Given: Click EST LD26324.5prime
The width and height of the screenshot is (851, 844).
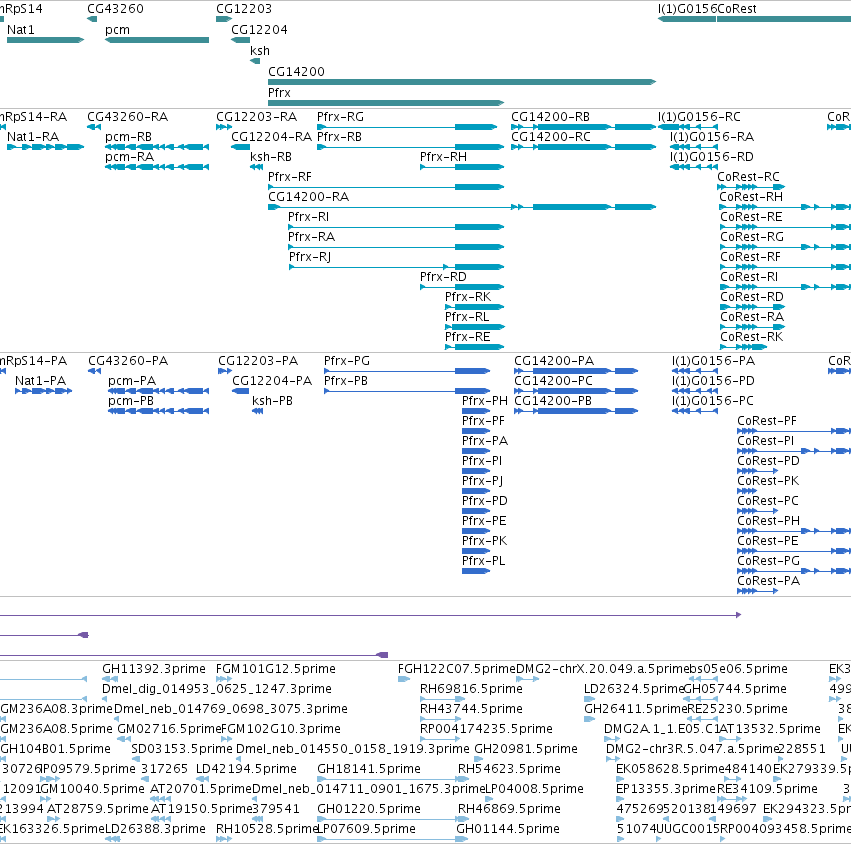Looking at the screenshot, I should (x=589, y=699).
